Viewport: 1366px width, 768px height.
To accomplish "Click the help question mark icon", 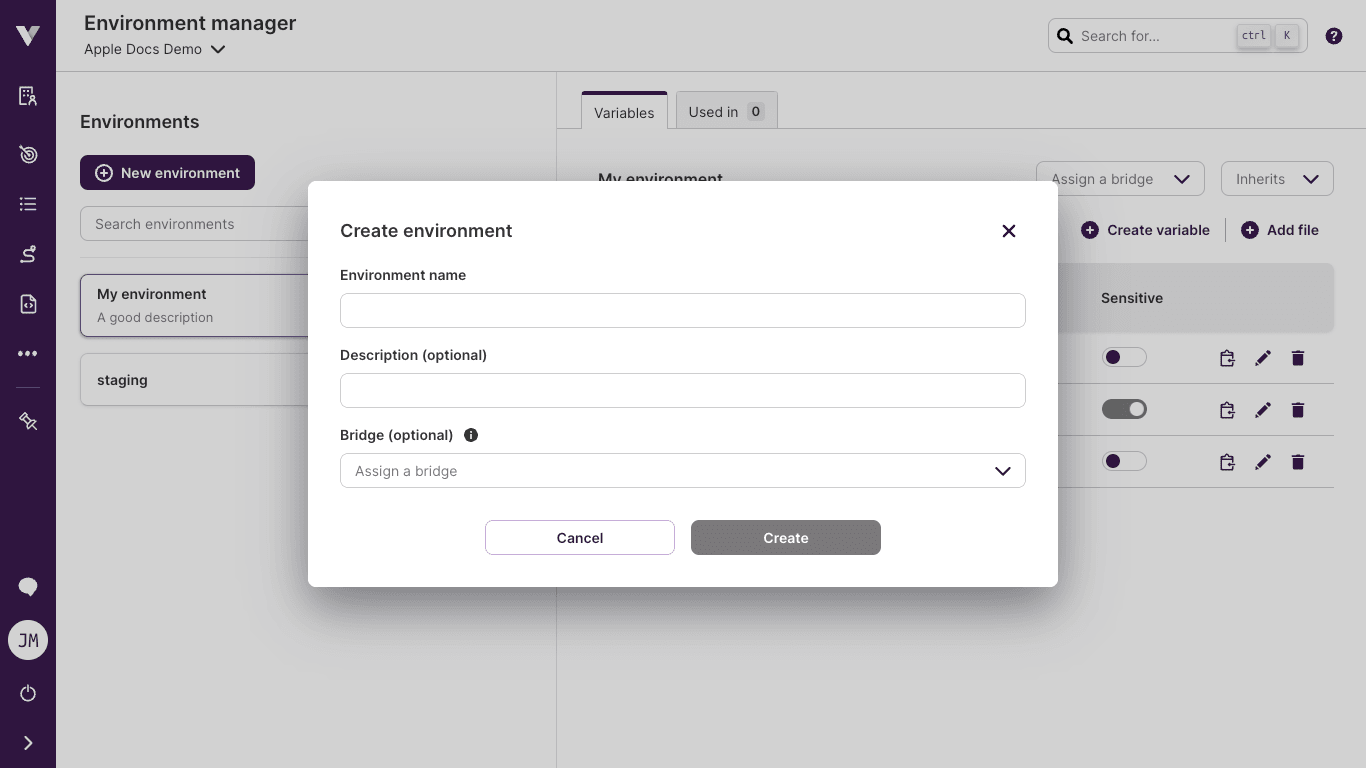I will click(1333, 36).
